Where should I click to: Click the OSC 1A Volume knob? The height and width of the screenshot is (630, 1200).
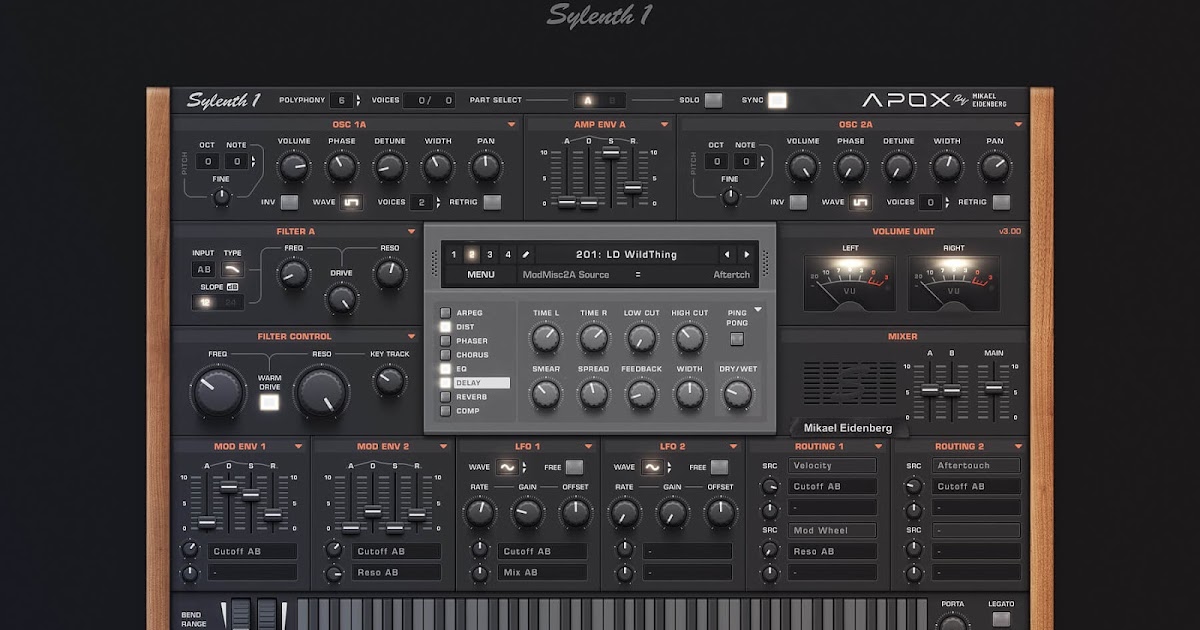click(x=293, y=167)
